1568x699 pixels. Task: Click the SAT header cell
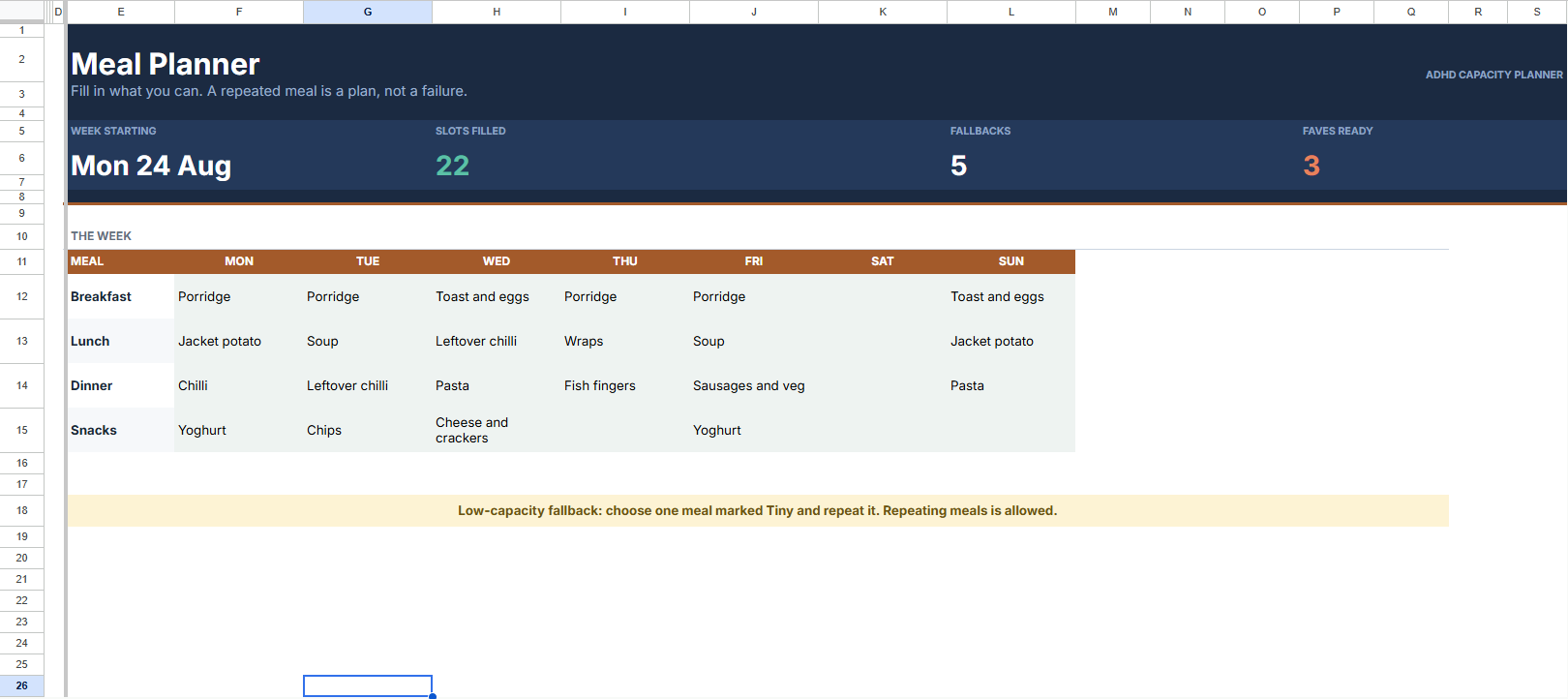click(883, 261)
